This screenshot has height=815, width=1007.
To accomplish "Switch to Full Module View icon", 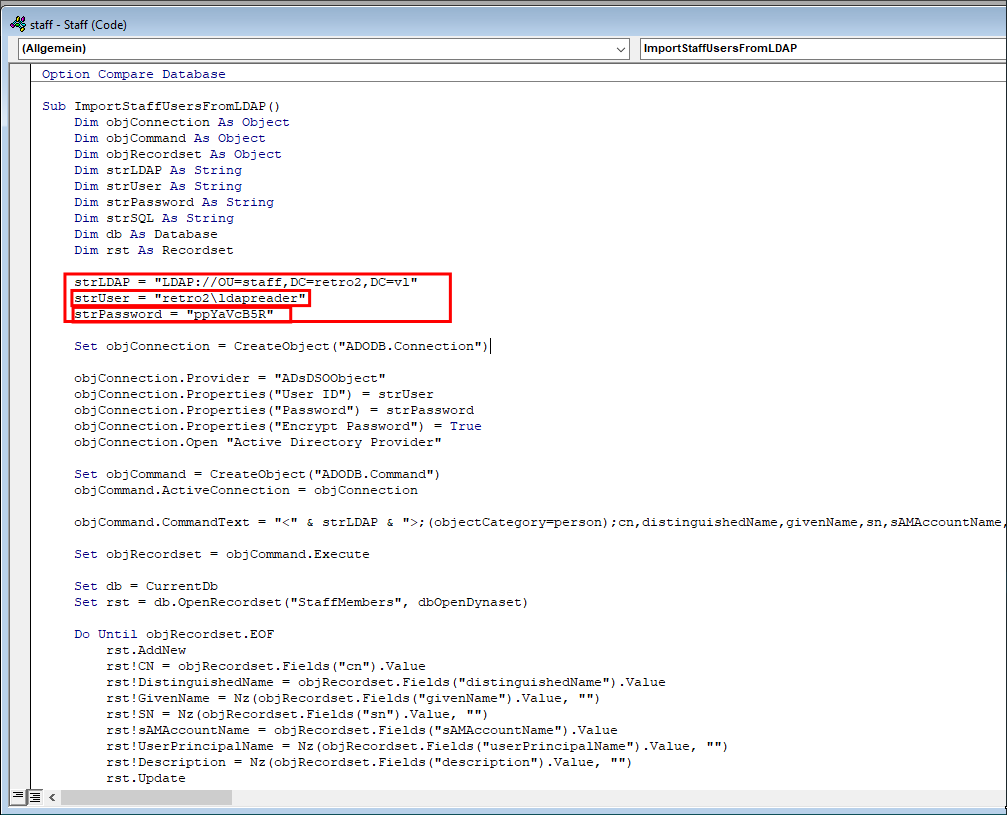I will [x=34, y=797].
